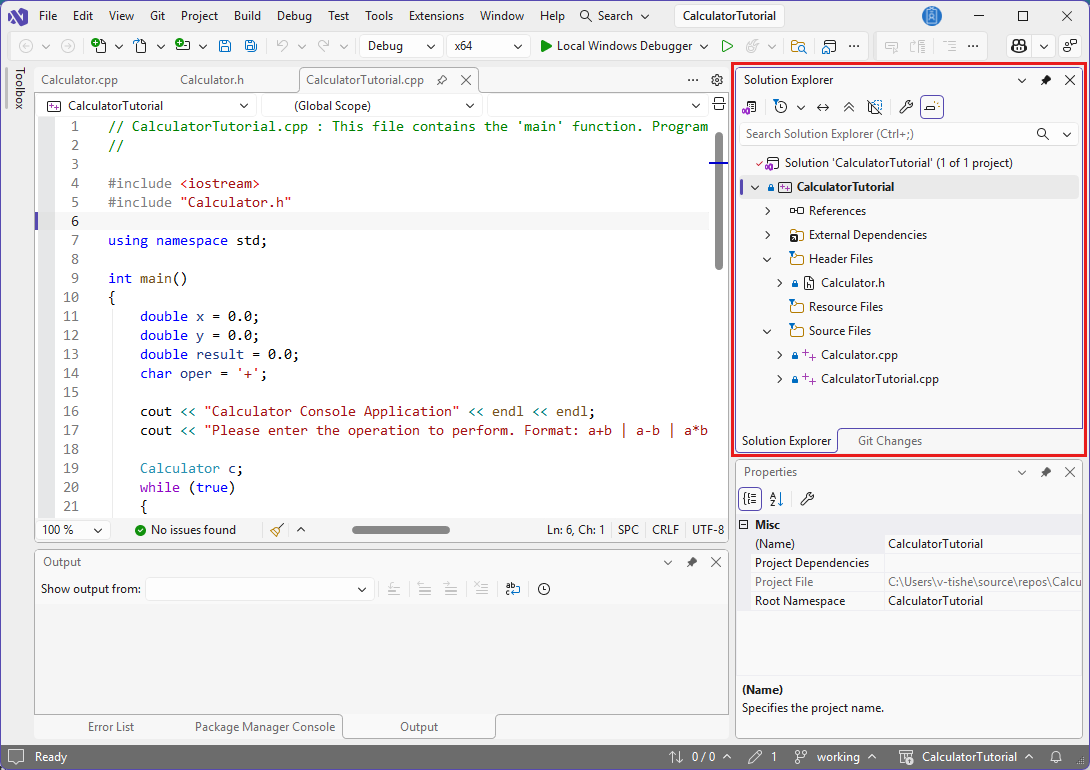Click magnifier icon in Solution Explorer search
Viewport: 1090px width, 770px height.
coord(1043,133)
